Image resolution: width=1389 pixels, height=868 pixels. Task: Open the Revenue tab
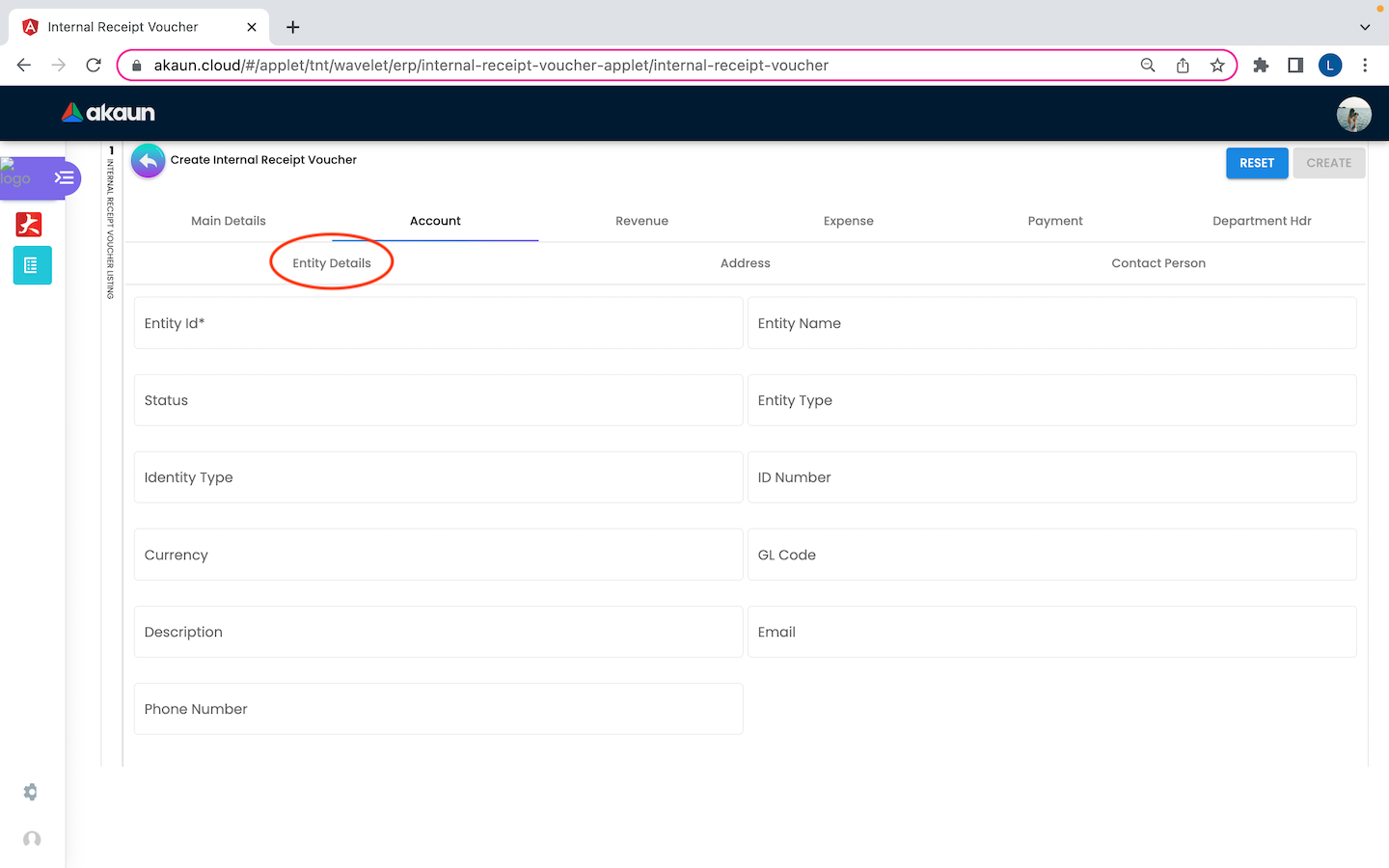[x=641, y=221]
